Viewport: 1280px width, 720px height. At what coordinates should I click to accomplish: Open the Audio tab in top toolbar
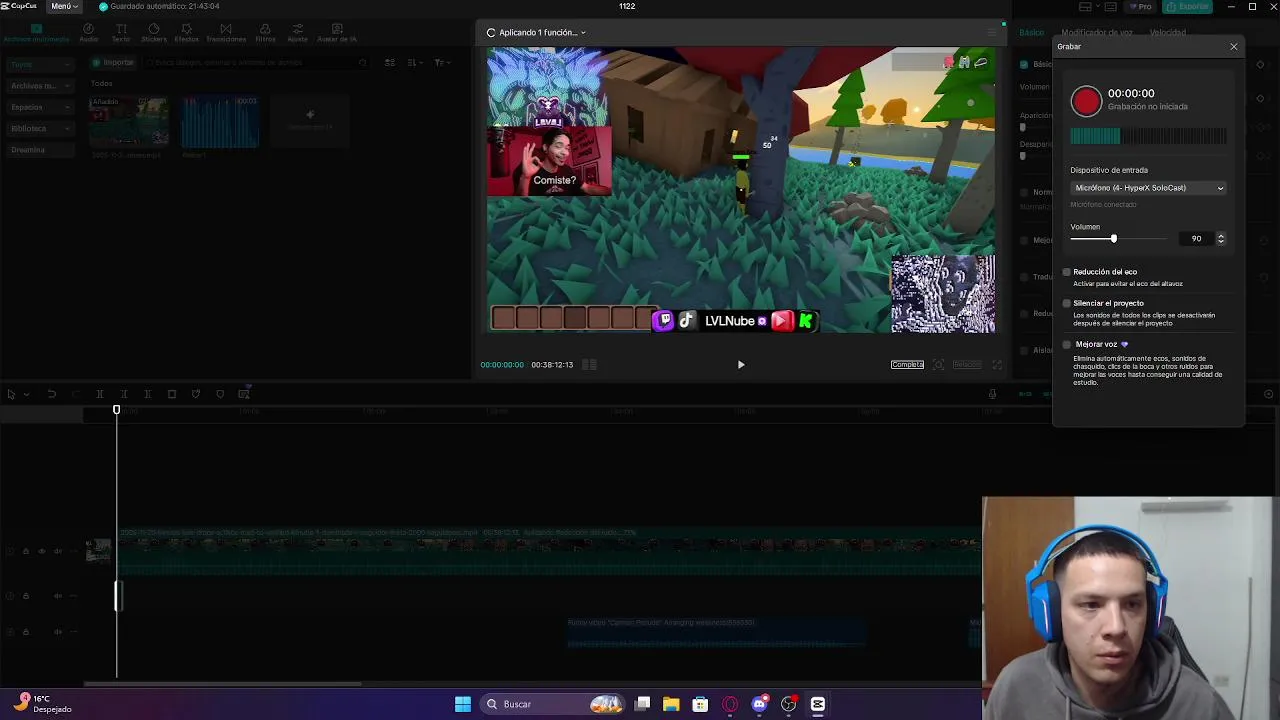click(89, 33)
